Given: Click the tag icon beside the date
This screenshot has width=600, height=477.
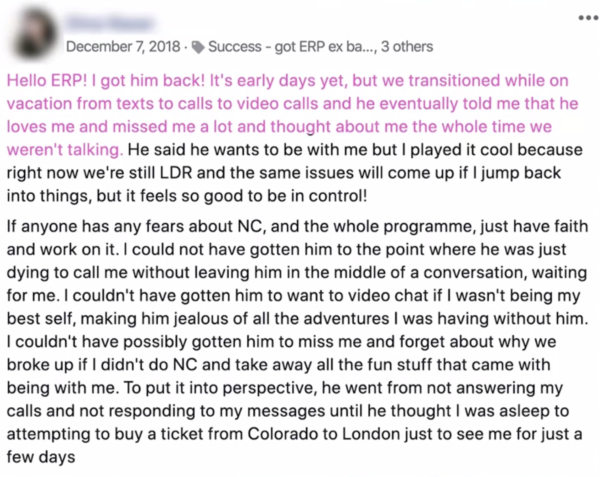Looking at the screenshot, I should [198, 47].
